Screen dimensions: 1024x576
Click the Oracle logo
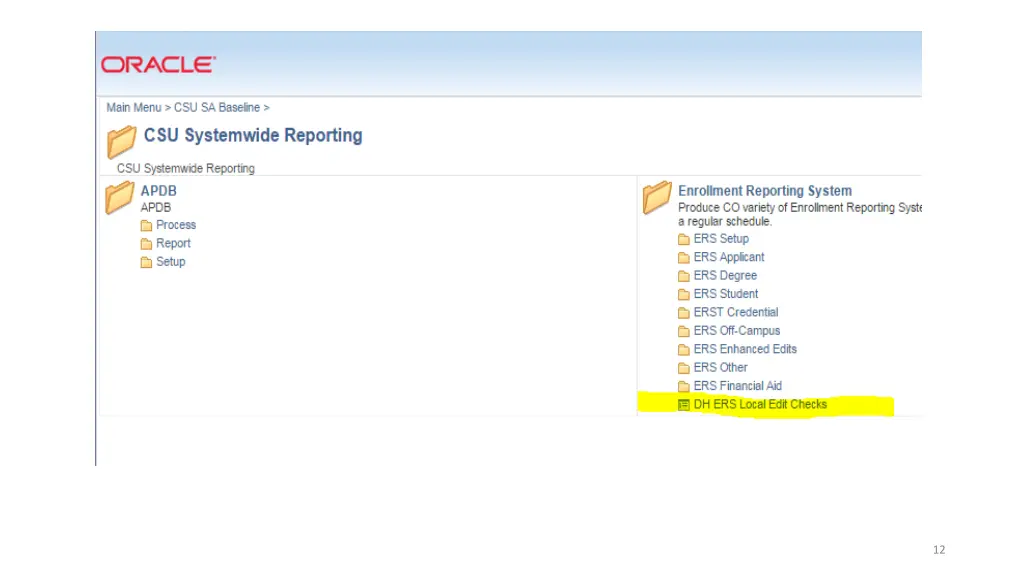click(x=158, y=65)
